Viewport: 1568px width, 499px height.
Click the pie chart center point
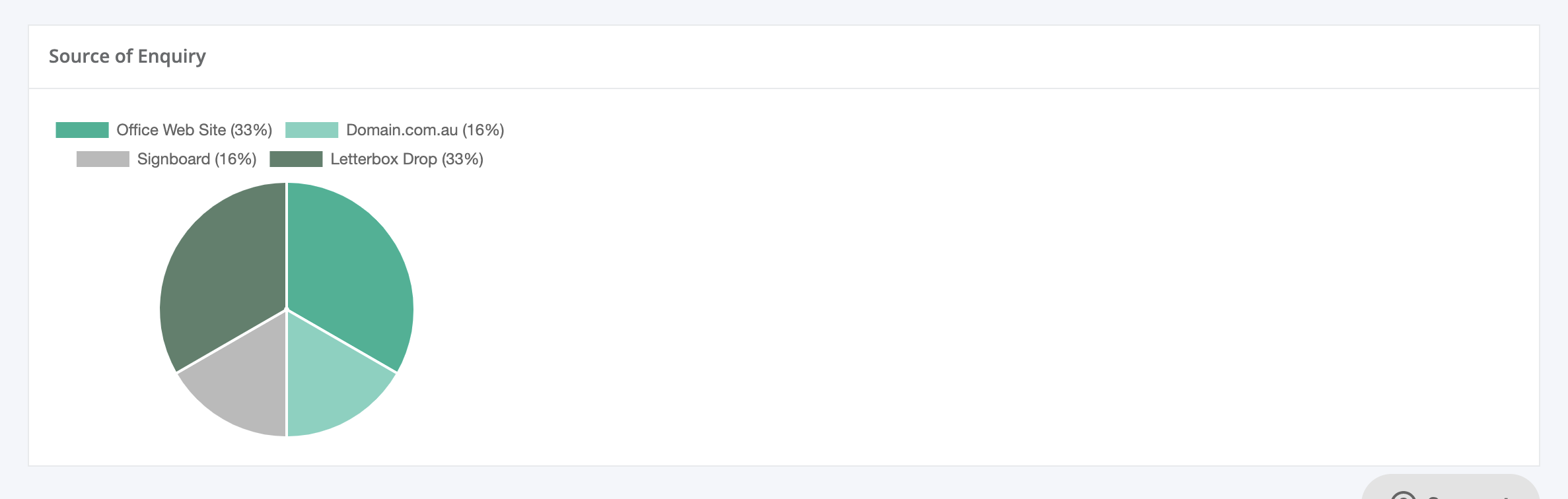tap(287, 310)
